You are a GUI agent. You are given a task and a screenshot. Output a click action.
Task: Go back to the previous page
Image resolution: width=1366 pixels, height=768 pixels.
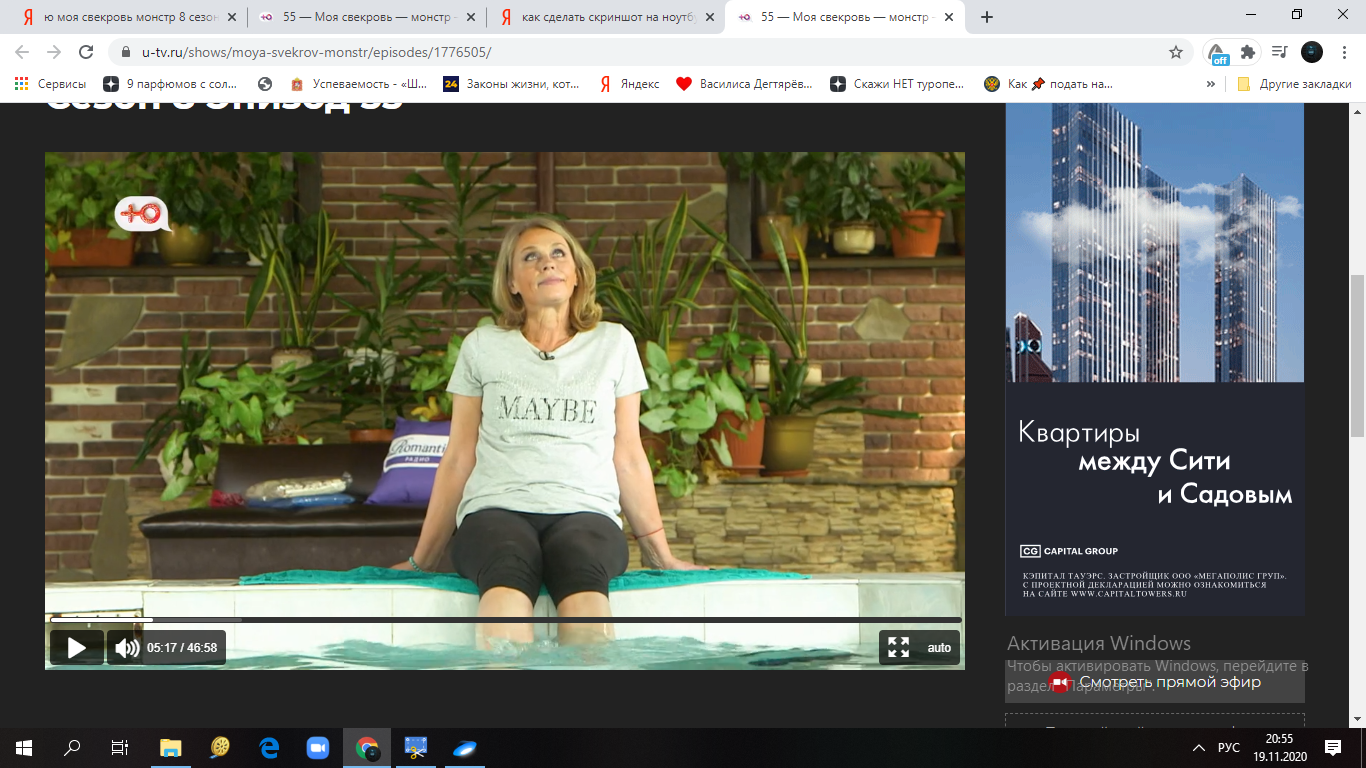pos(23,52)
